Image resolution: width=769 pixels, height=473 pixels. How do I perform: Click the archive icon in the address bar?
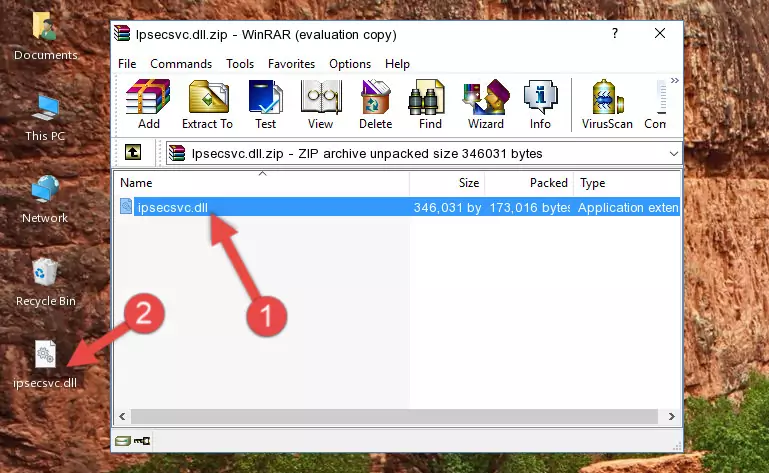coord(177,153)
